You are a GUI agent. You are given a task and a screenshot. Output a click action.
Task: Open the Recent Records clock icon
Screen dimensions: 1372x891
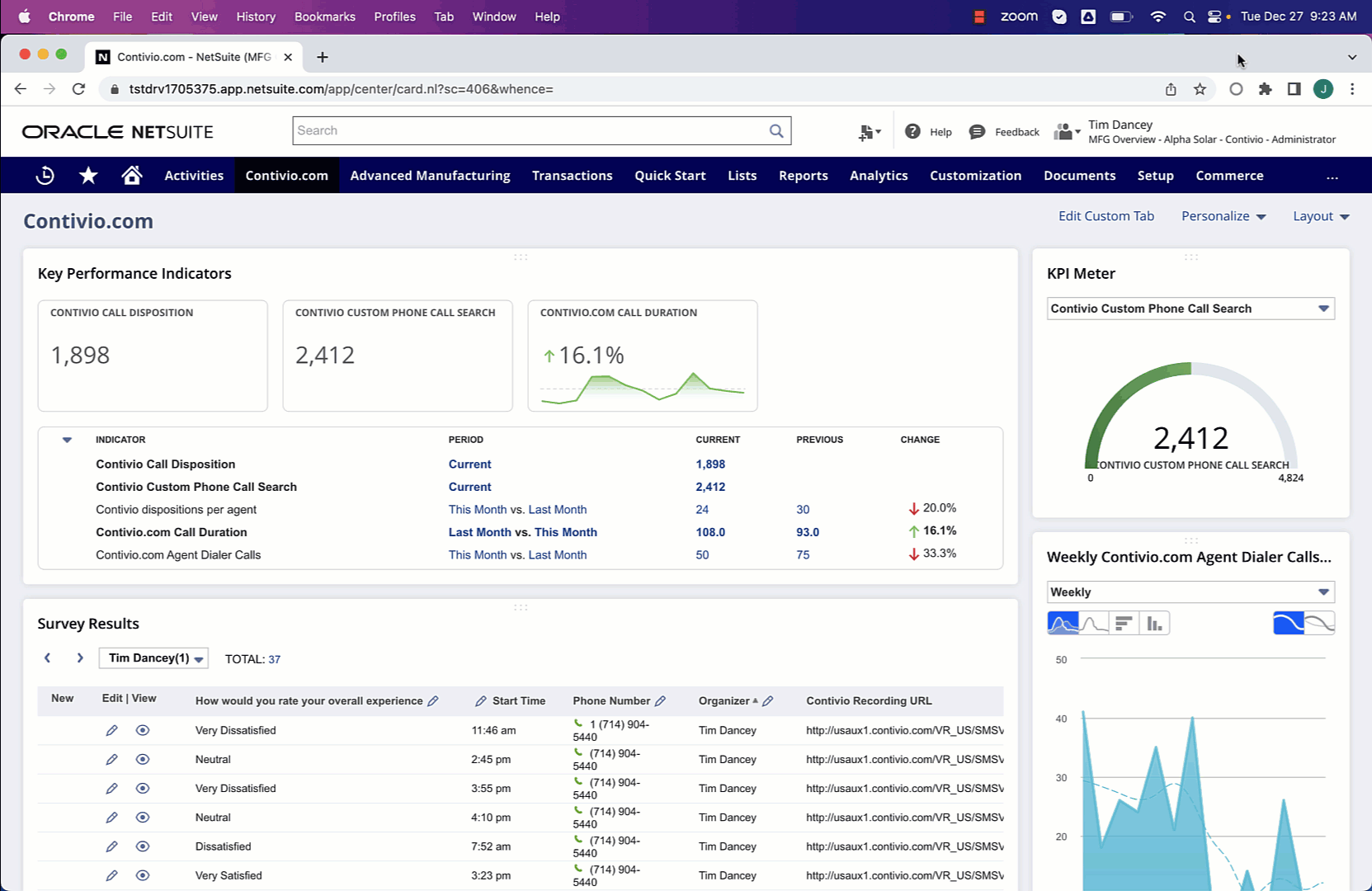(x=45, y=176)
